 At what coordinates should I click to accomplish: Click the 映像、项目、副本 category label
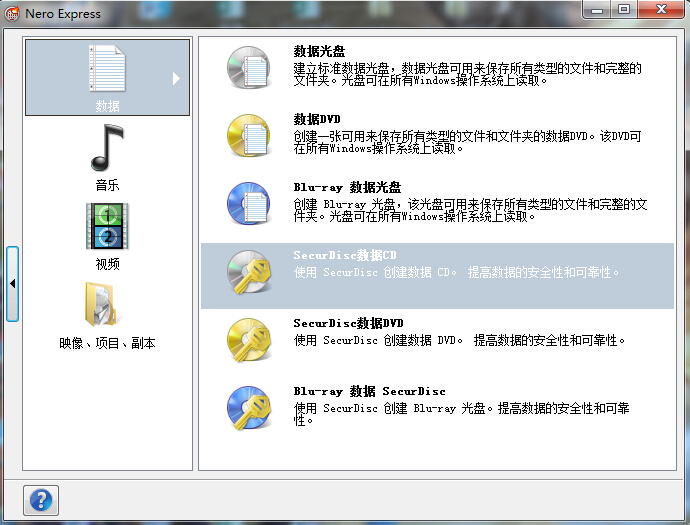click(107, 343)
